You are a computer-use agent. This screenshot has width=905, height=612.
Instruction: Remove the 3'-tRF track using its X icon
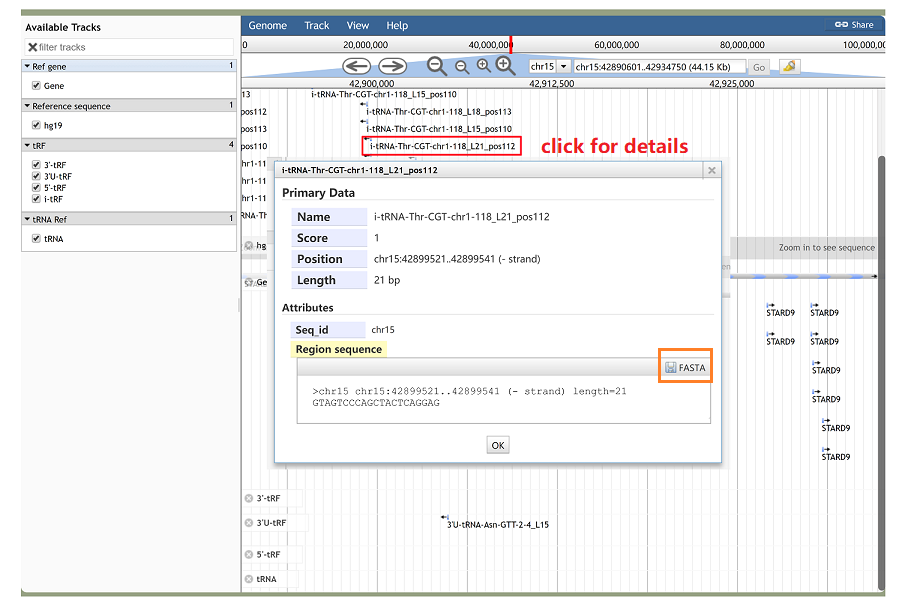(249, 498)
